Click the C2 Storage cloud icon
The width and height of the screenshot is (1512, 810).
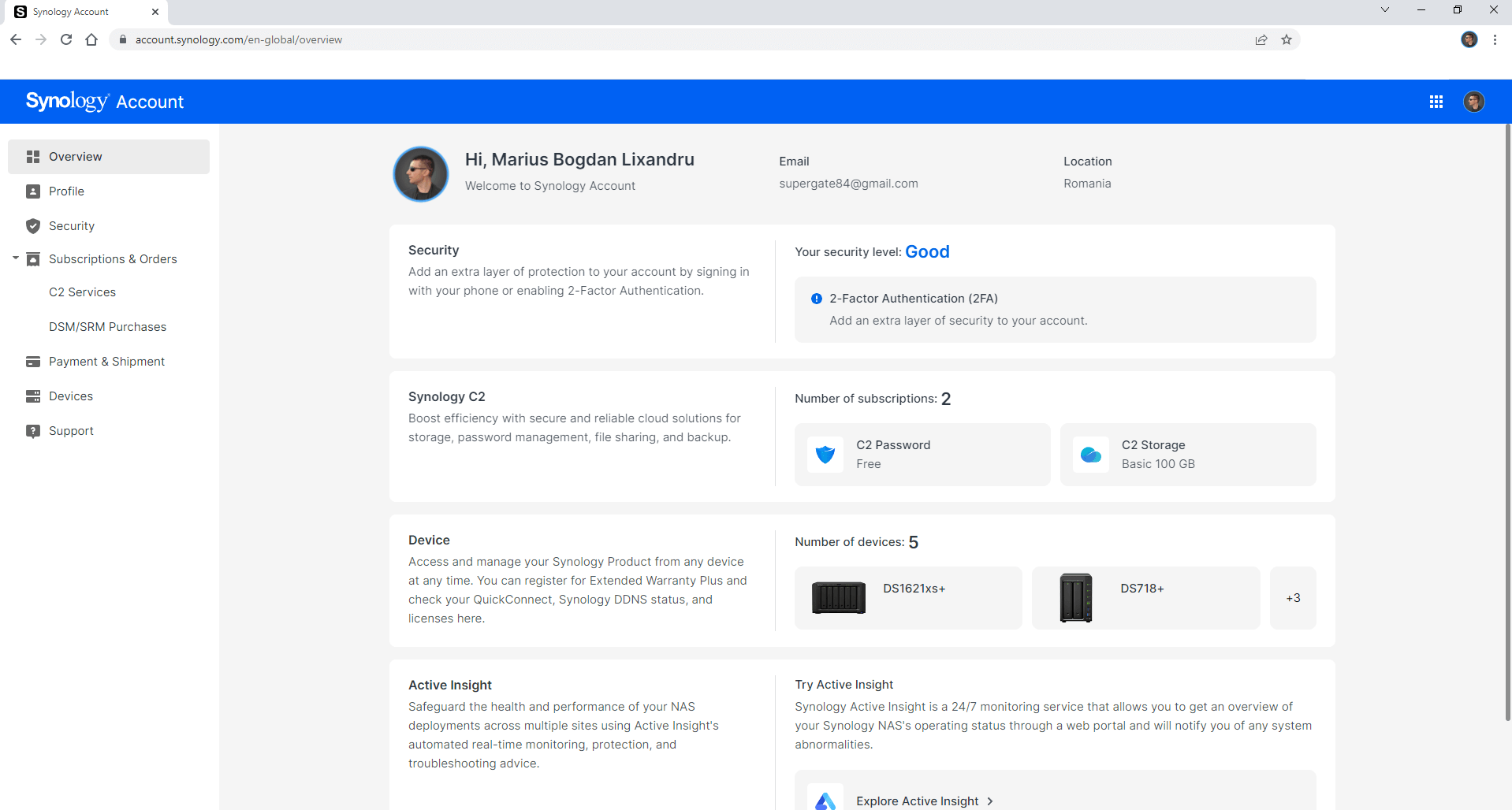pos(1091,455)
